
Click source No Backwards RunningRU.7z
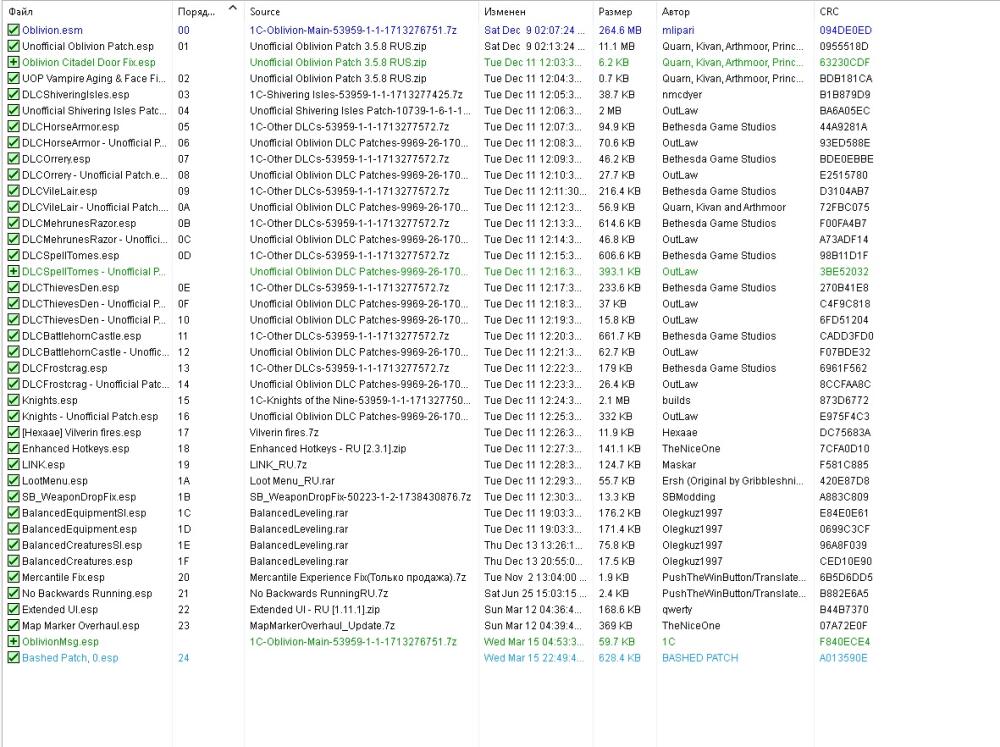[319, 593]
